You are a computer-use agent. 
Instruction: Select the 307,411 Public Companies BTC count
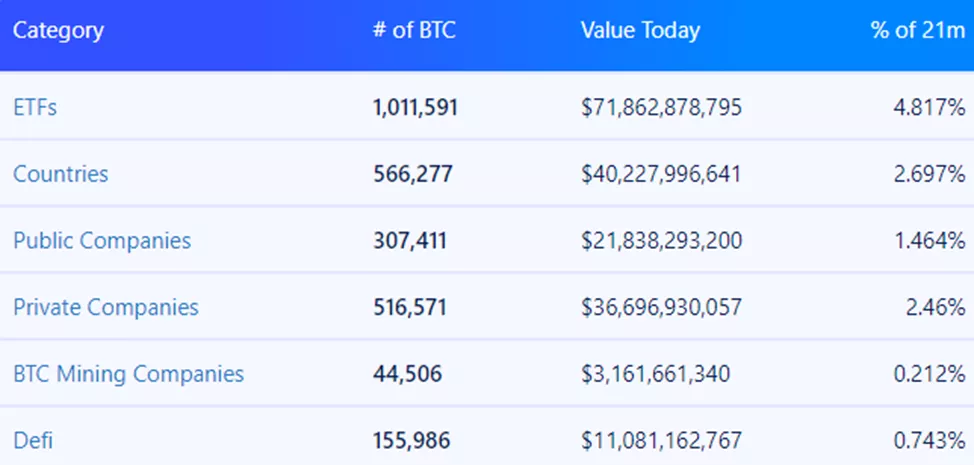410,240
